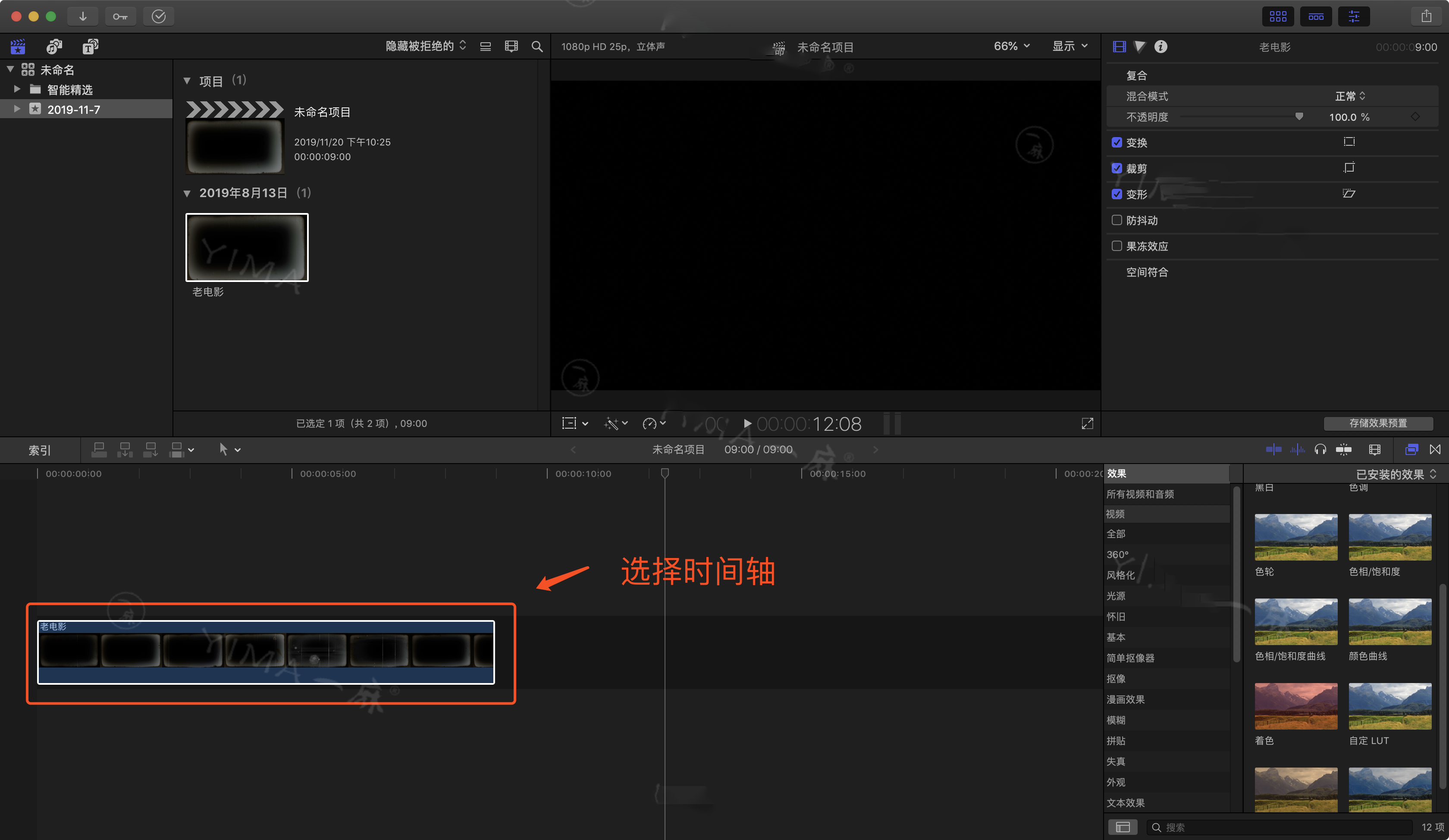Uncheck the 变形 checkbox
1449x840 pixels.
coord(1117,194)
